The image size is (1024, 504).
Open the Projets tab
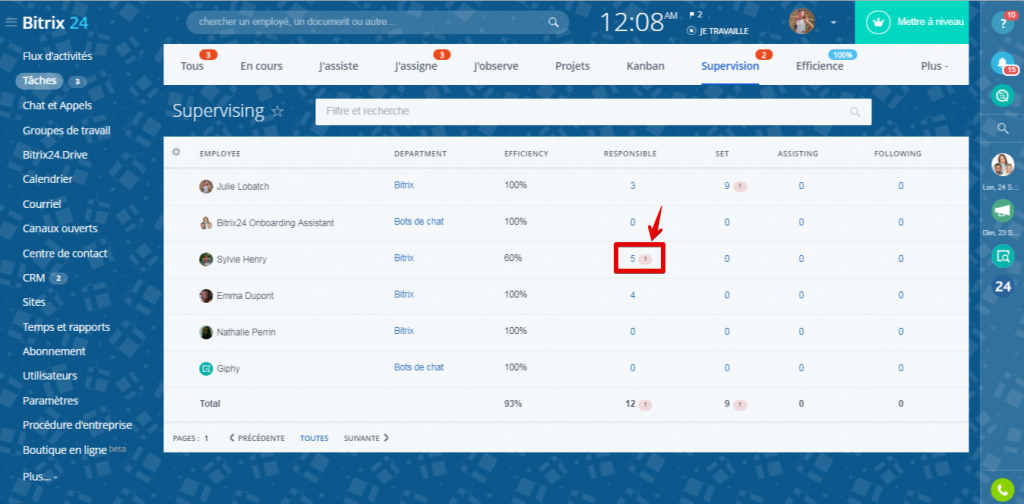pyautogui.click(x=572, y=66)
